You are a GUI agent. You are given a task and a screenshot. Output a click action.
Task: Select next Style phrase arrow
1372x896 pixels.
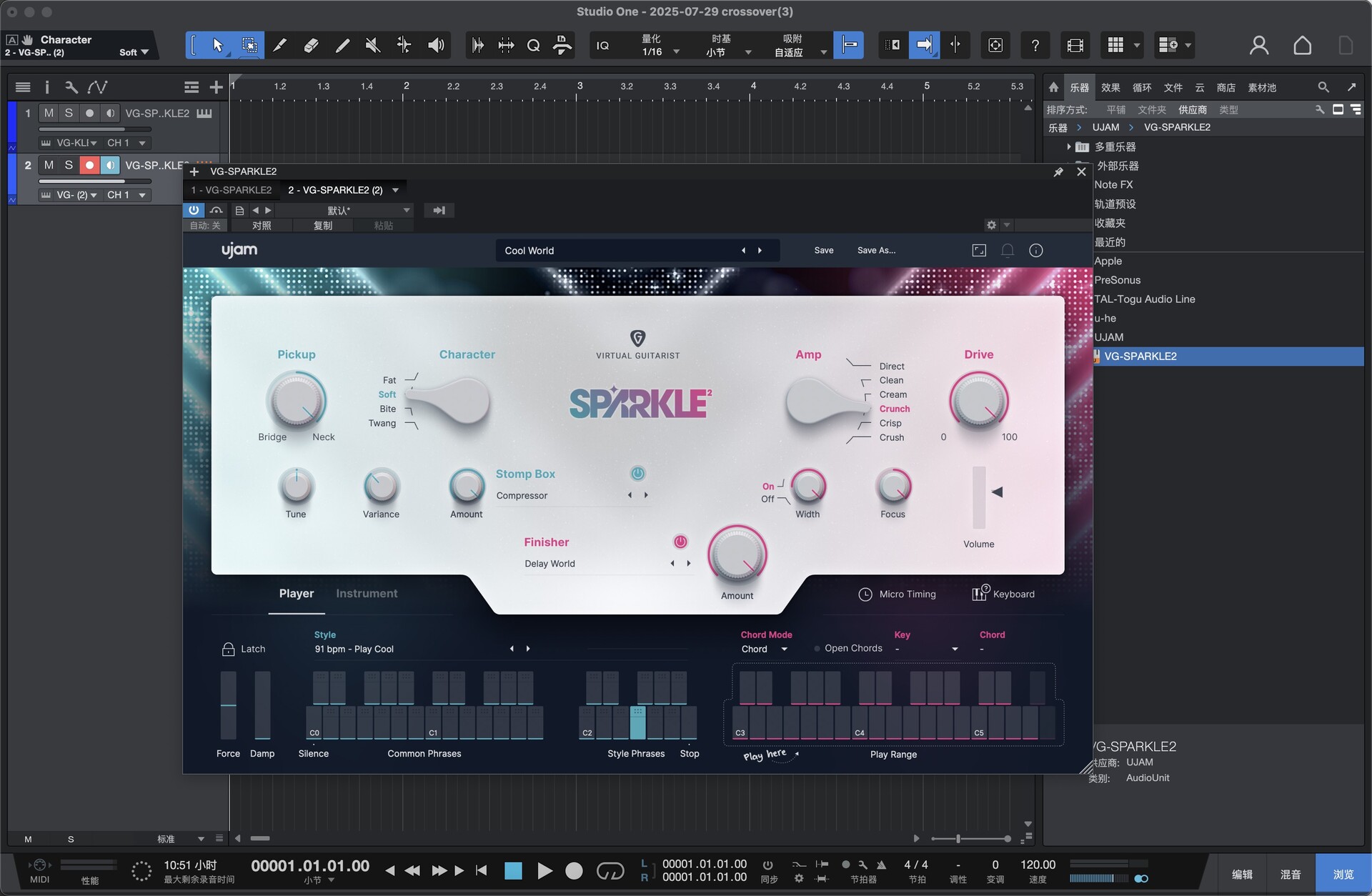tap(528, 649)
